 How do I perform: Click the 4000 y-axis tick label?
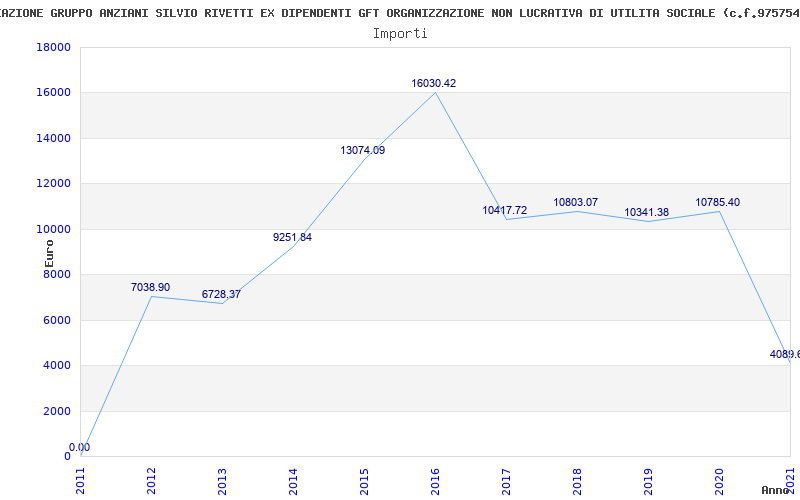pyautogui.click(x=57, y=366)
